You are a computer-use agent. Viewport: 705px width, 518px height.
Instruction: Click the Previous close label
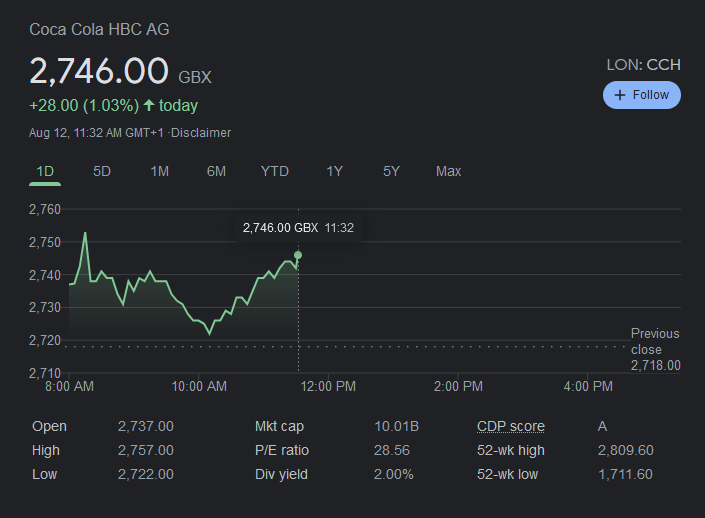tap(655, 341)
